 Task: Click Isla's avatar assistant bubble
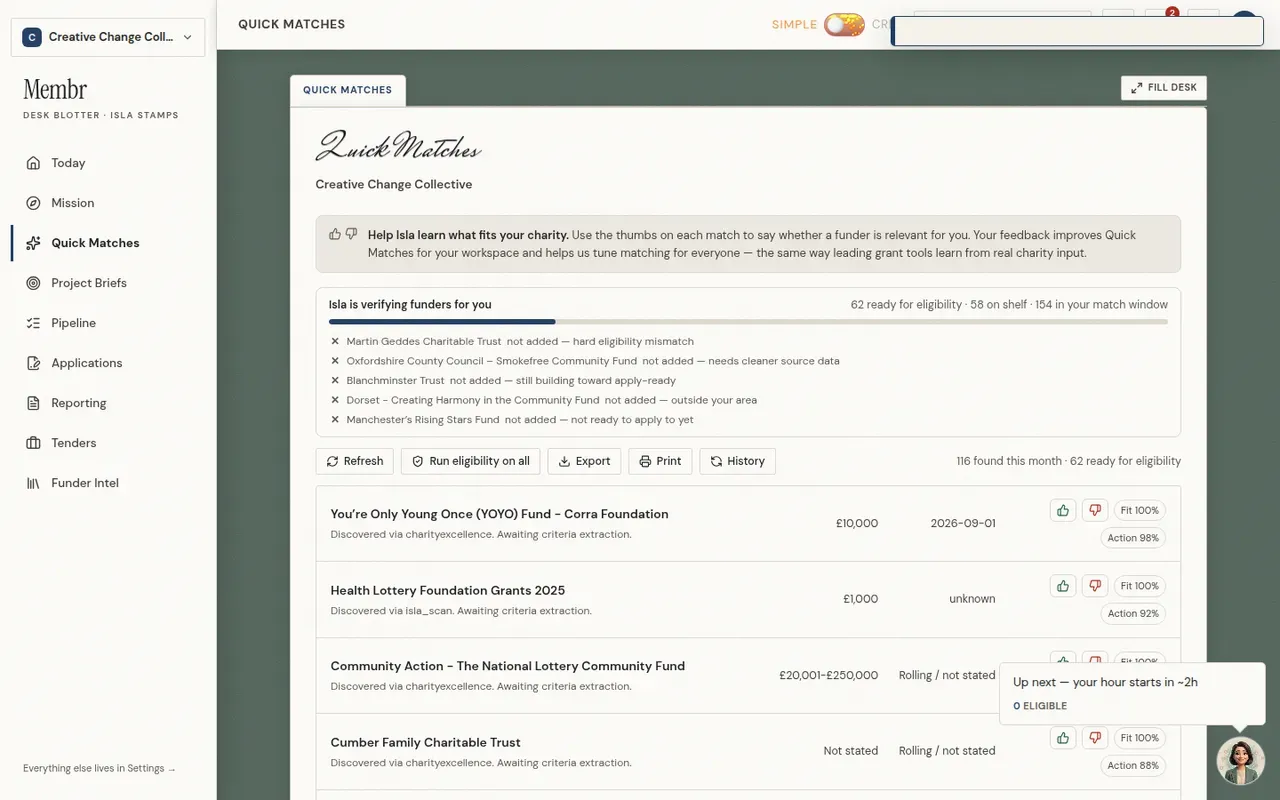(1240, 761)
